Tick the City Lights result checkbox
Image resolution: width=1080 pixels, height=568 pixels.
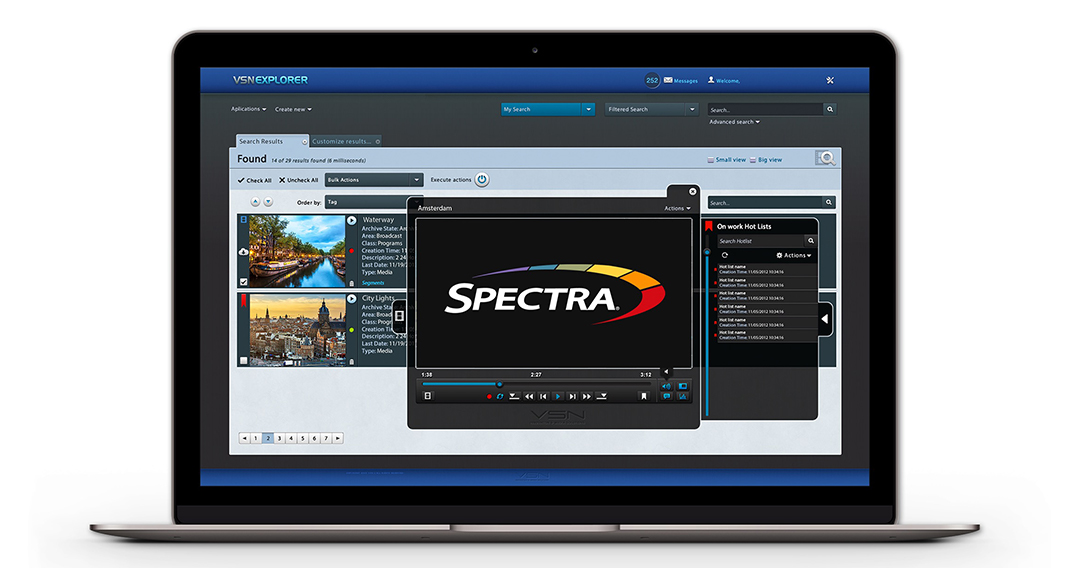click(243, 361)
